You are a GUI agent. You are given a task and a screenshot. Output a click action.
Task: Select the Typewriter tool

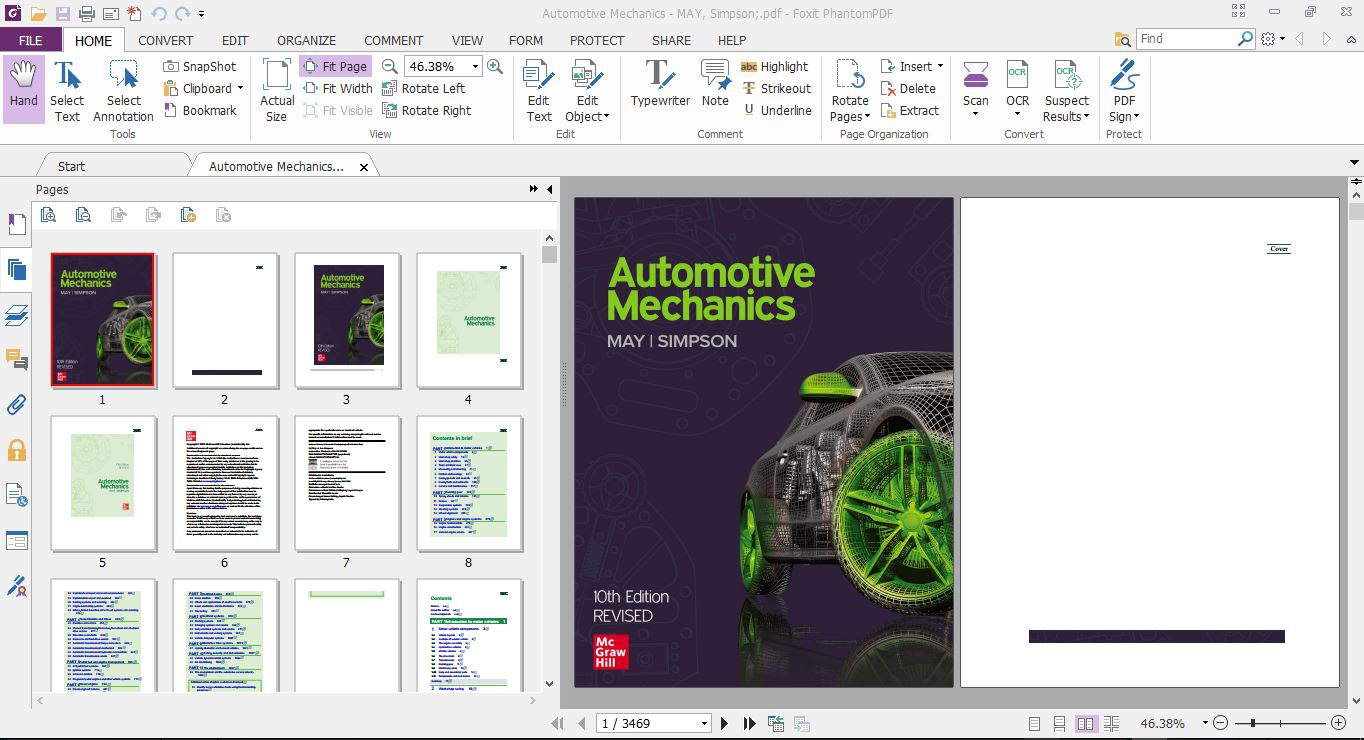pyautogui.click(x=660, y=84)
